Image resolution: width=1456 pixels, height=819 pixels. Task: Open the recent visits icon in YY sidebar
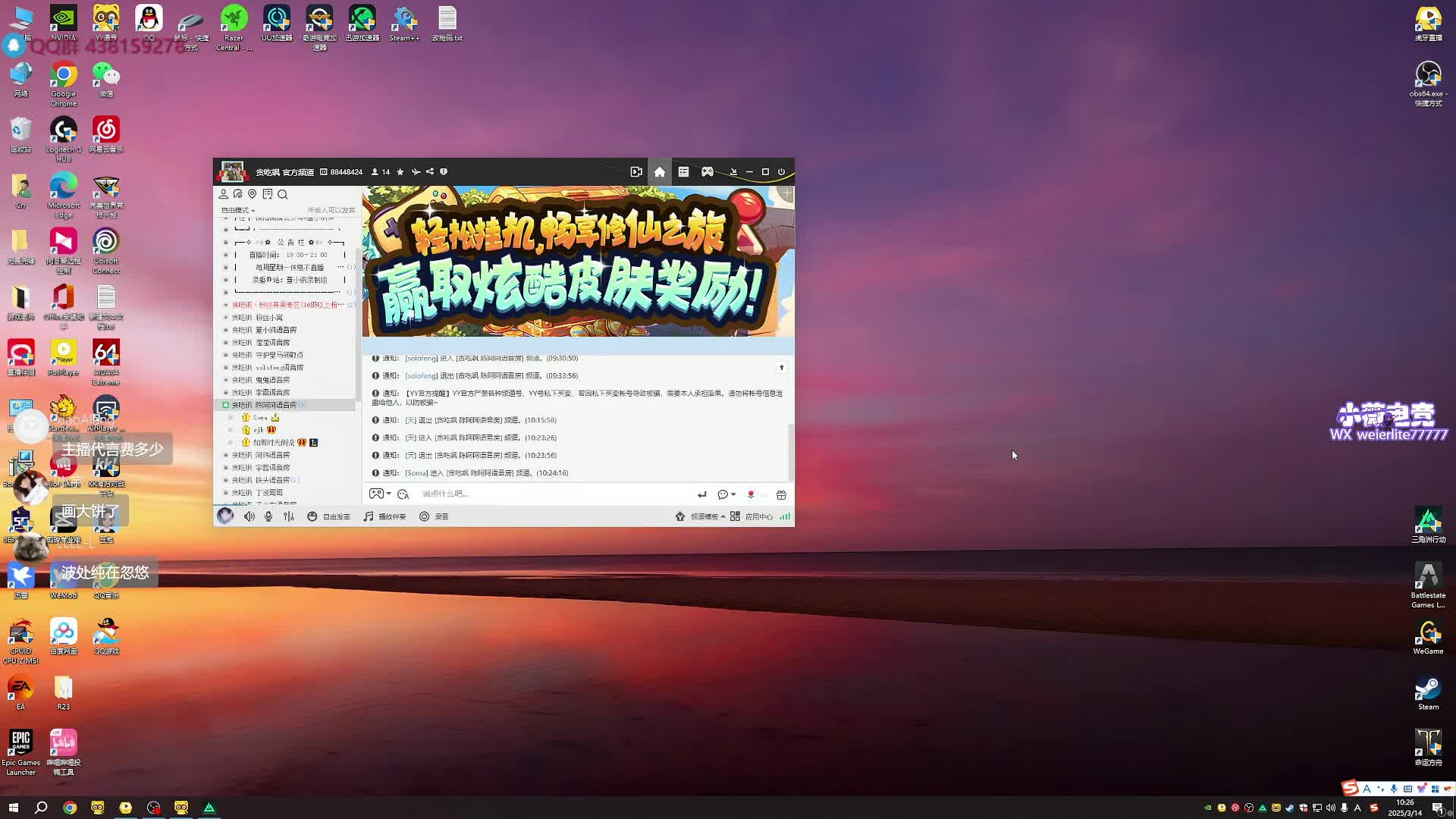(238, 194)
